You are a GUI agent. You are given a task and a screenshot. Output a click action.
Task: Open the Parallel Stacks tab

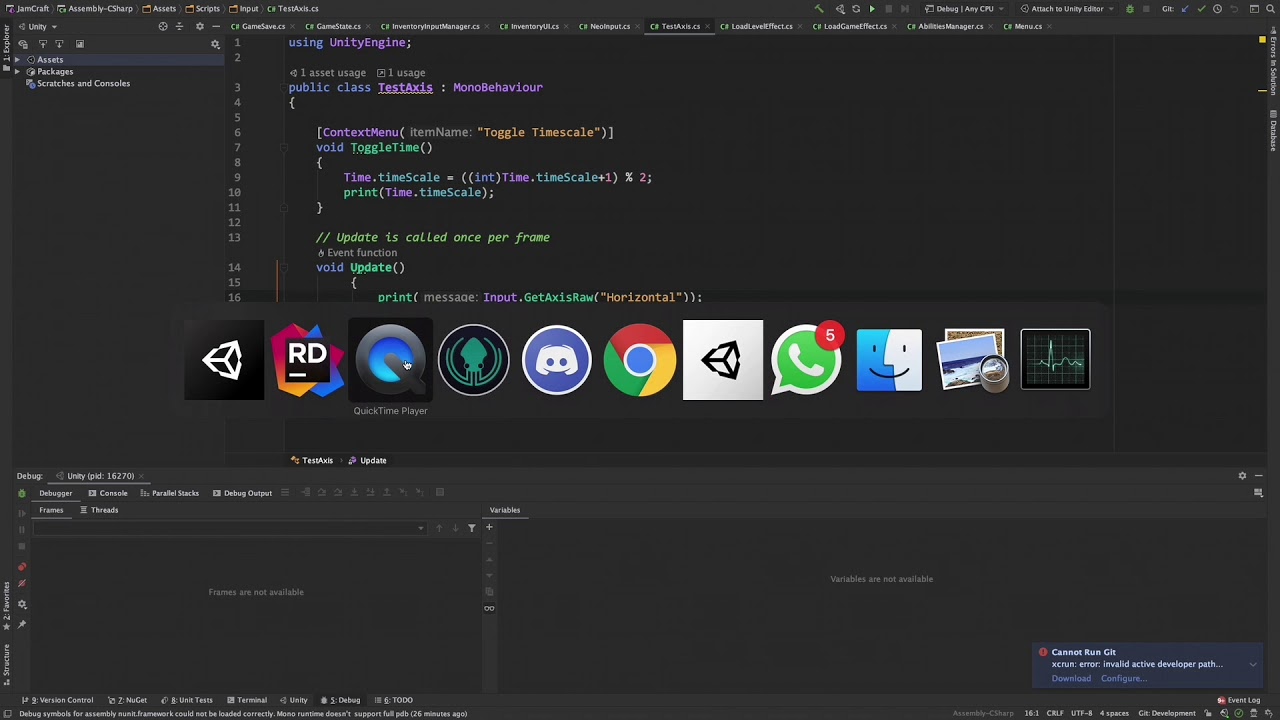170,493
